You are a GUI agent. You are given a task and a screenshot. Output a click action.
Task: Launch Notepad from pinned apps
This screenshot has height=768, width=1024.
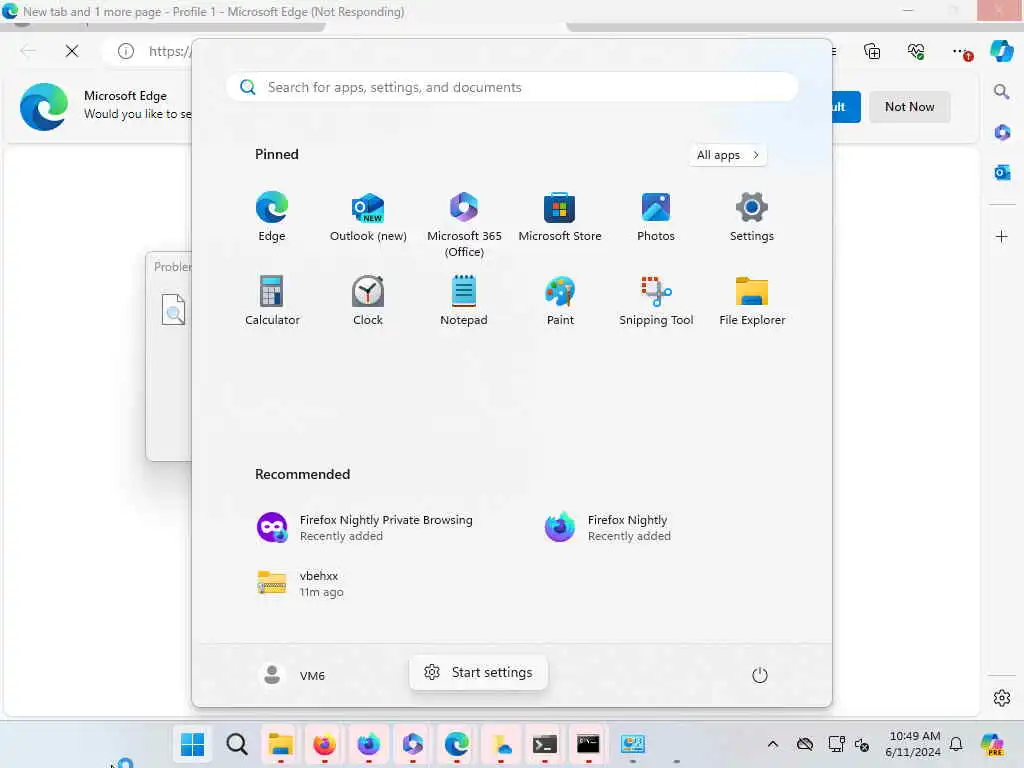(464, 300)
